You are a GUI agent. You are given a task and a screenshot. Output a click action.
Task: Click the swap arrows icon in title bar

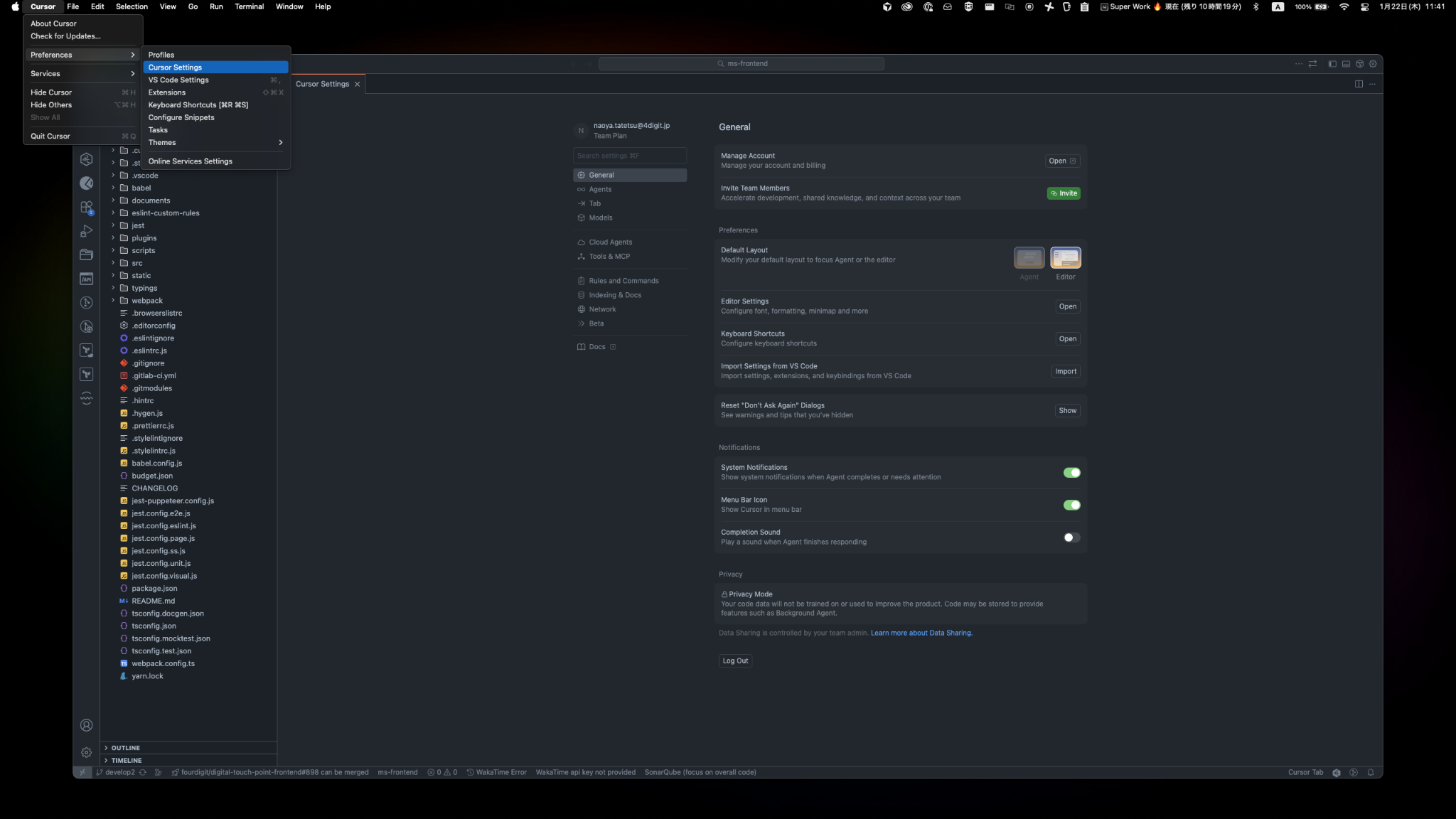1312,64
